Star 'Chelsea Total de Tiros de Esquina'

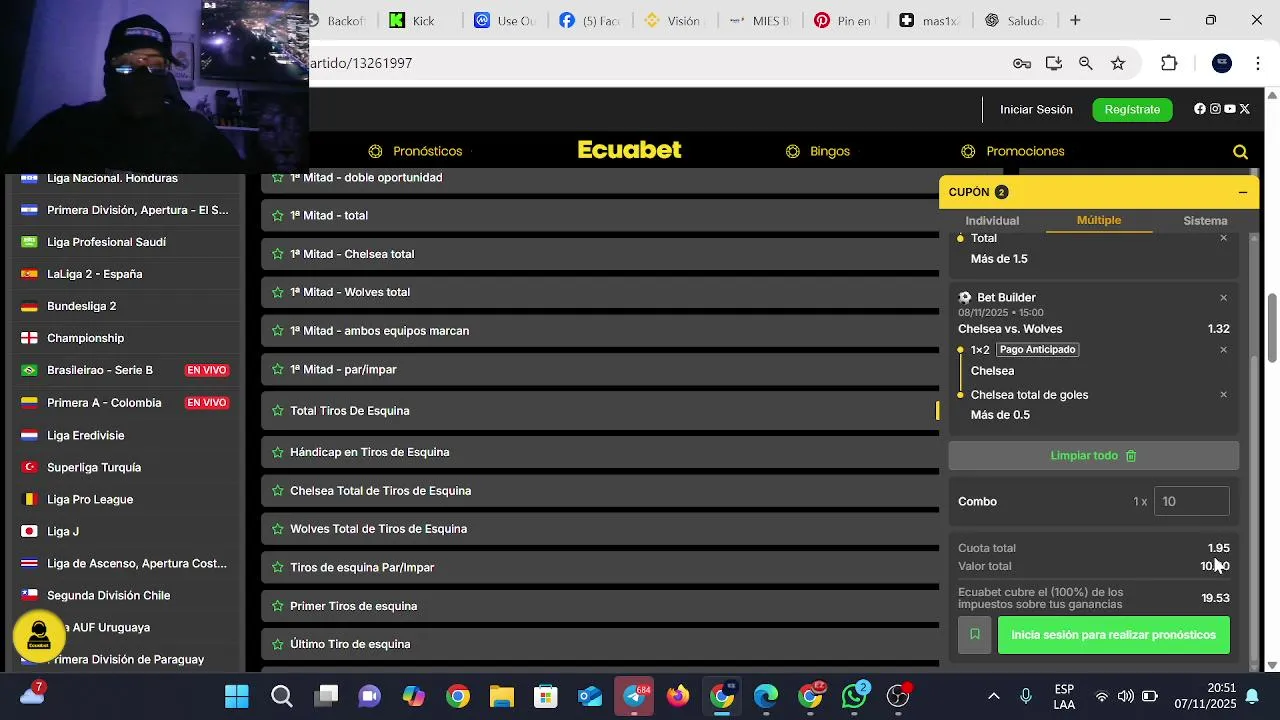pos(278,491)
